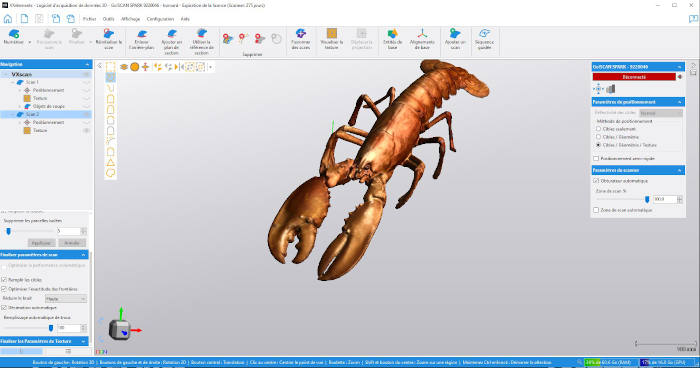700x368 pixels.
Task: Collapse the Scan 1 tree node
Action: coord(12,83)
